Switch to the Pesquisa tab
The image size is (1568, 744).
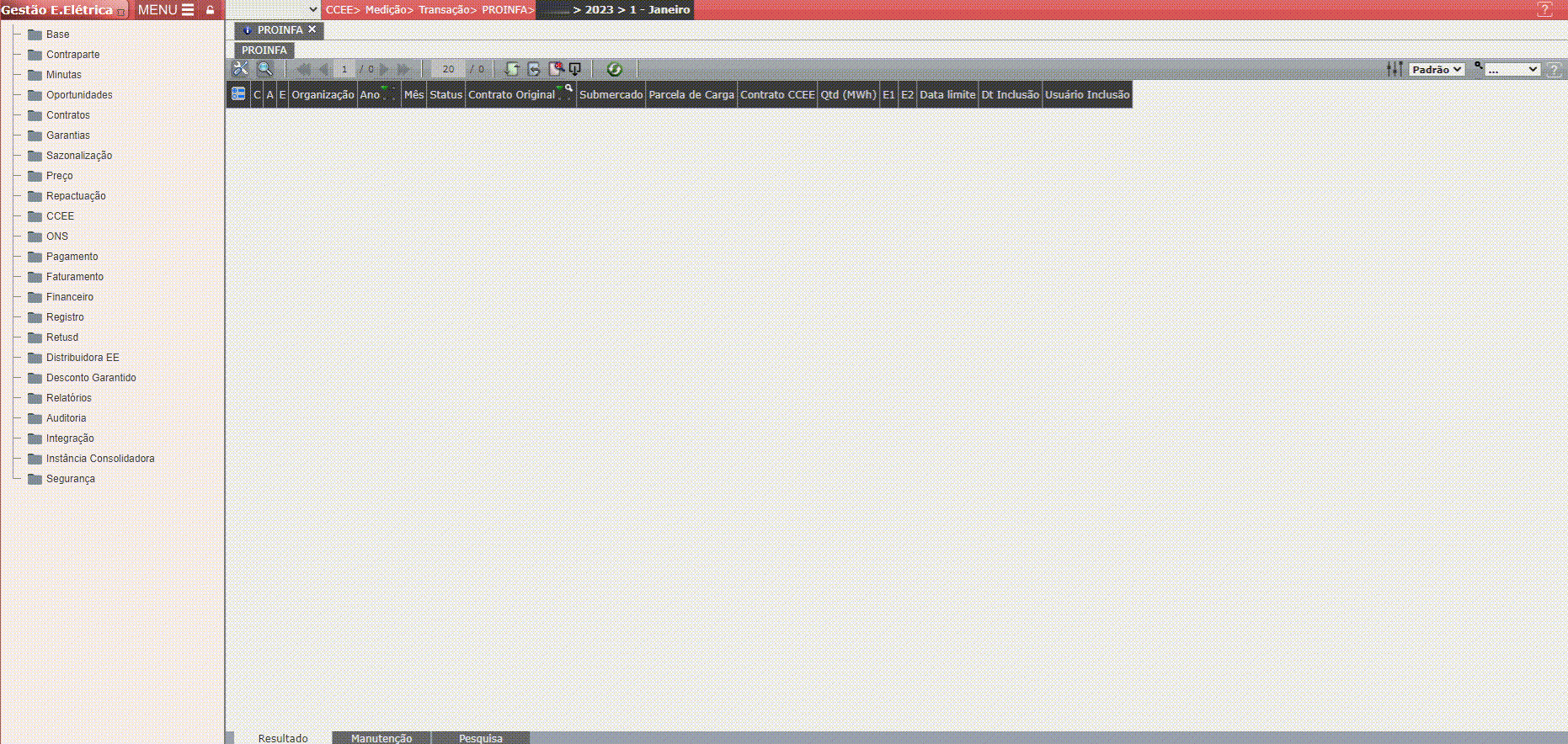(x=480, y=738)
